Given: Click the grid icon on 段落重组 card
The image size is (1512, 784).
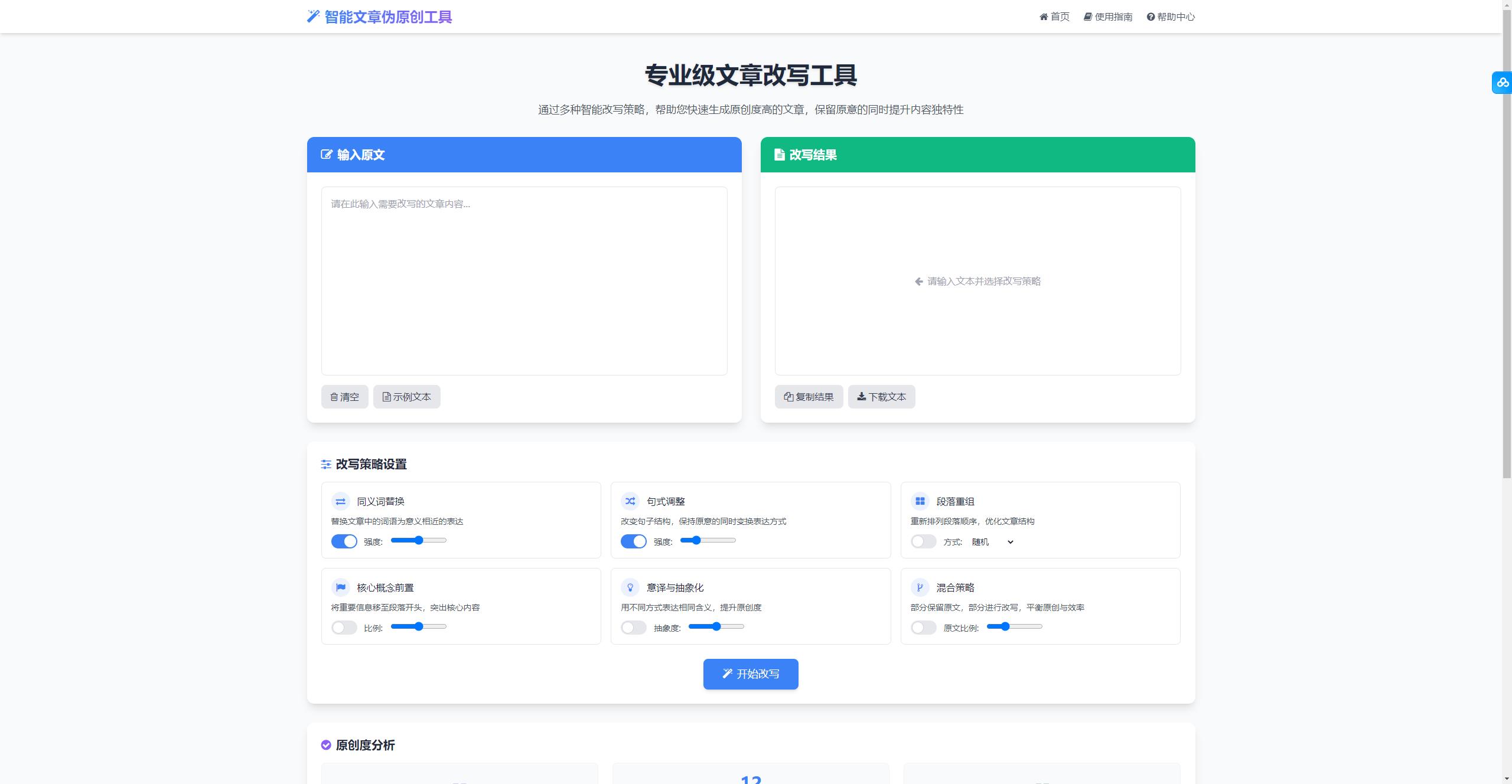Looking at the screenshot, I should pos(920,500).
